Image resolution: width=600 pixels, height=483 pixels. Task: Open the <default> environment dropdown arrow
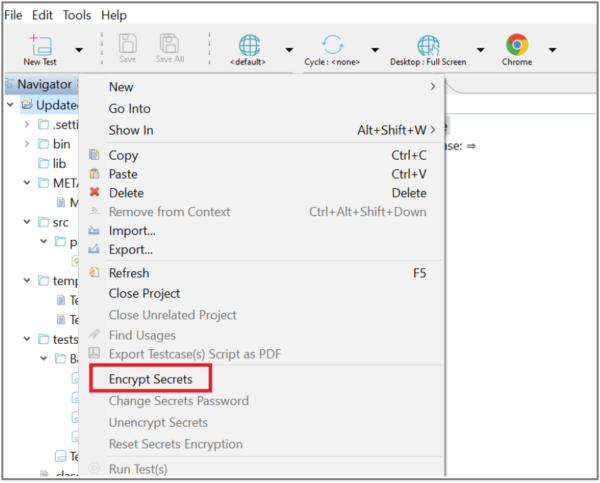(289, 50)
